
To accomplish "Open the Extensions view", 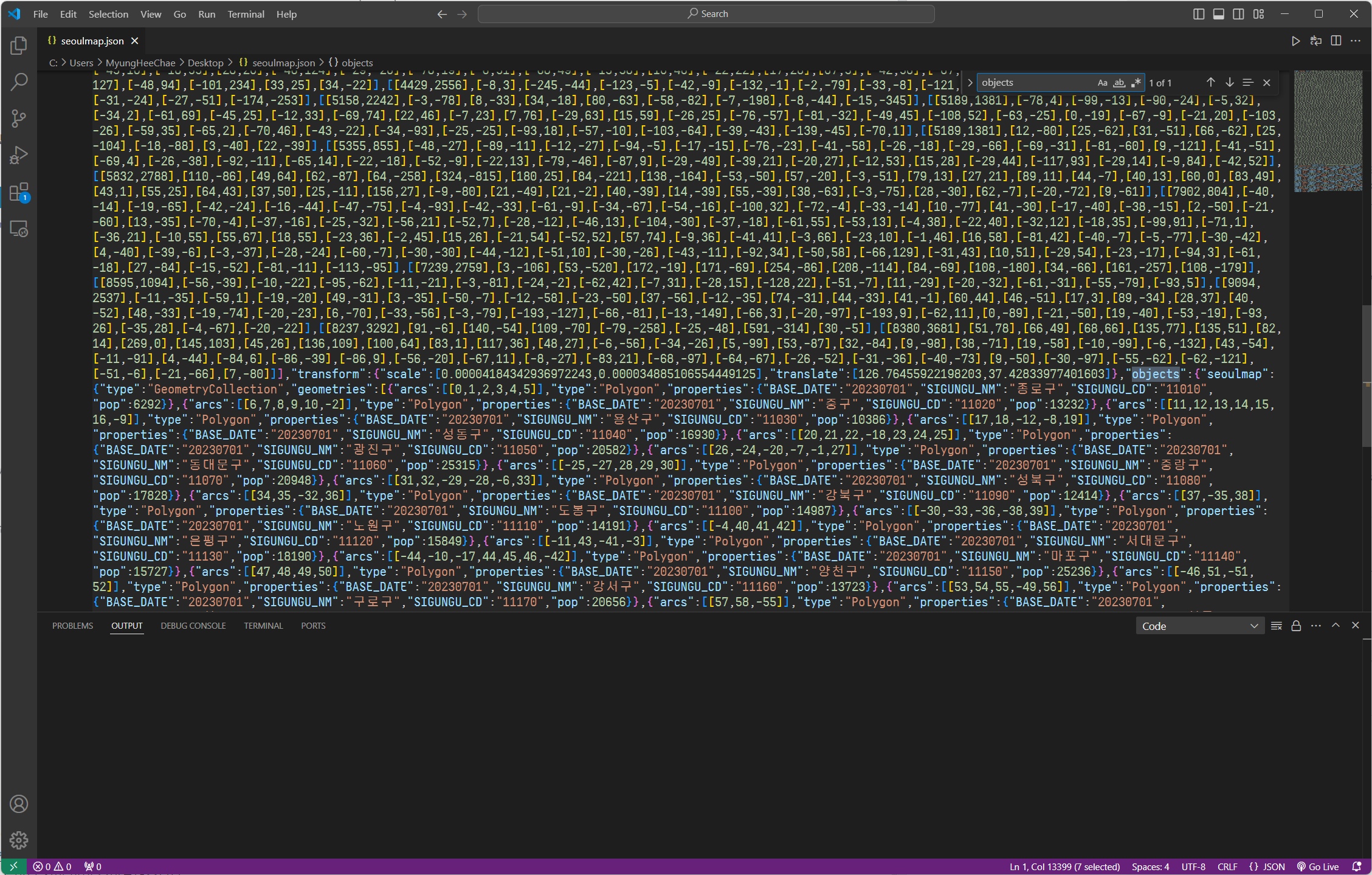I will (x=19, y=192).
